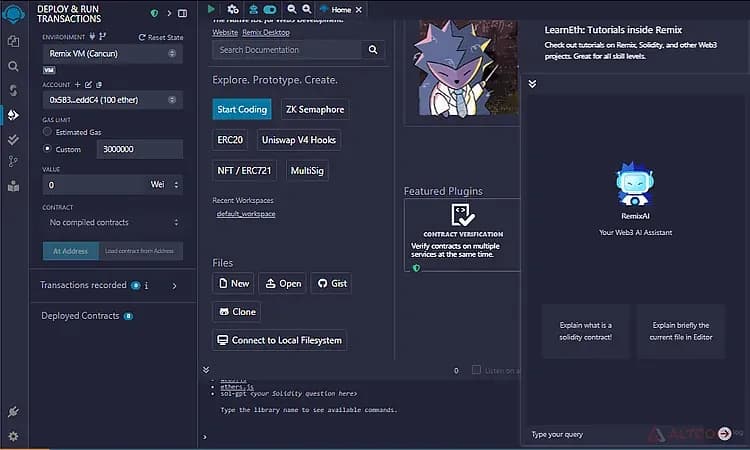Toggle the AI copilot switch in toolbar
This screenshot has height=450, width=750.
coord(270,9)
